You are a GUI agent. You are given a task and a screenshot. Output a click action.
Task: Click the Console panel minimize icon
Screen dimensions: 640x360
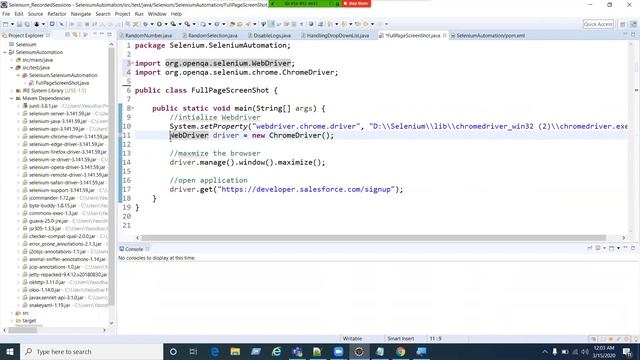[x=625, y=248]
